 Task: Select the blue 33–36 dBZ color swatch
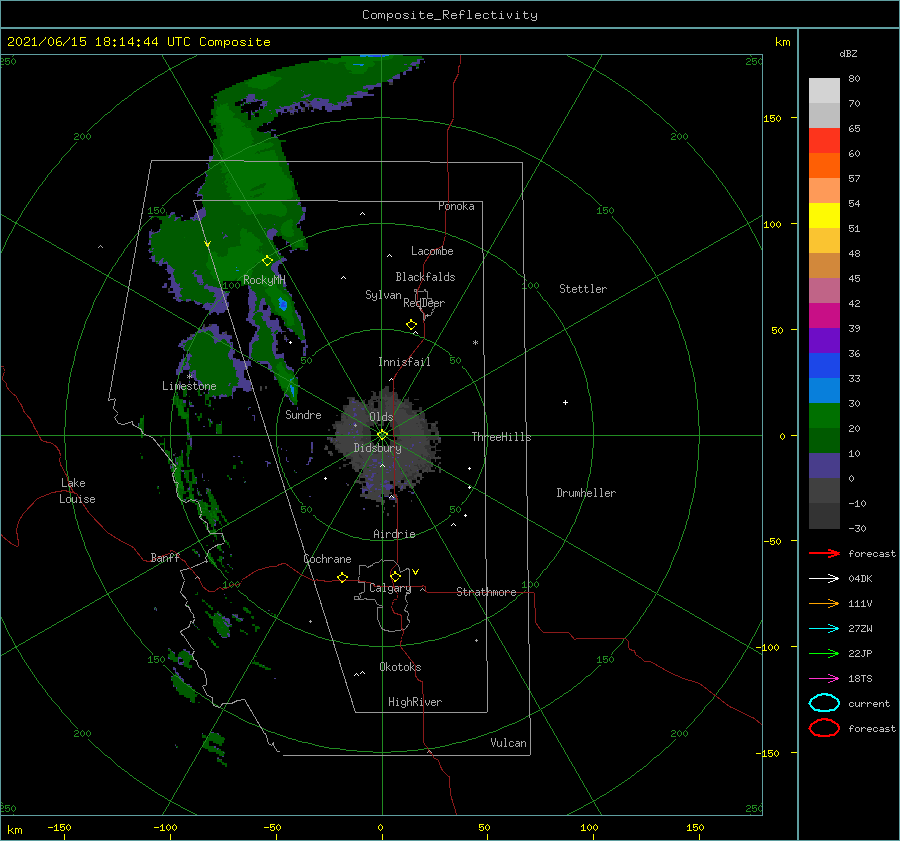click(x=824, y=366)
